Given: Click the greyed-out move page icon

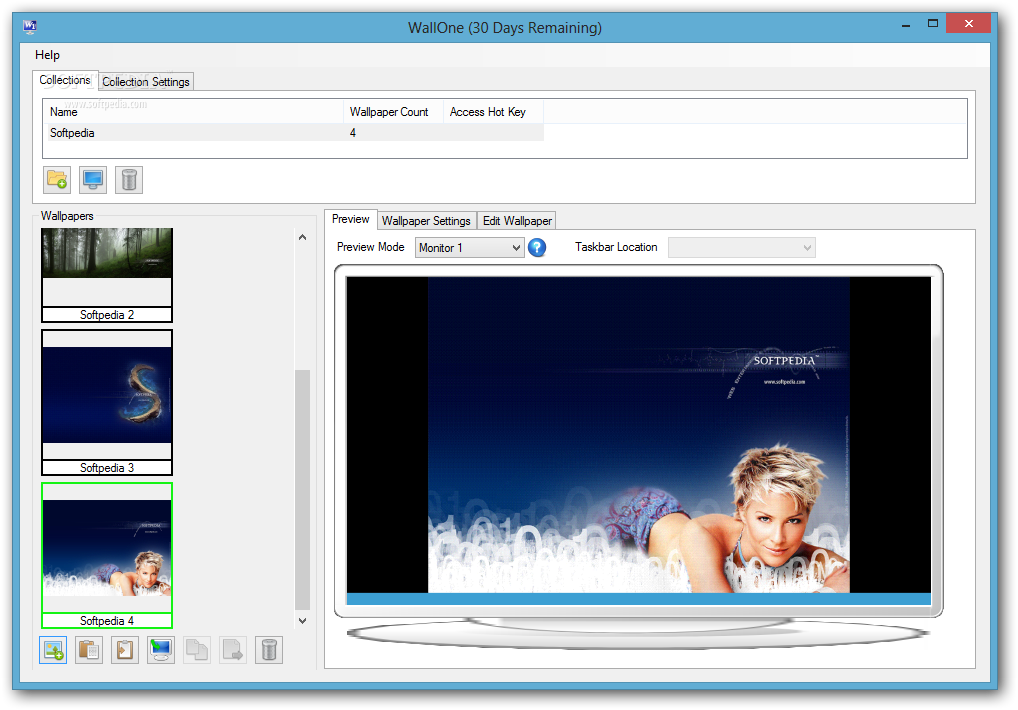Looking at the screenshot, I should [x=232, y=650].
